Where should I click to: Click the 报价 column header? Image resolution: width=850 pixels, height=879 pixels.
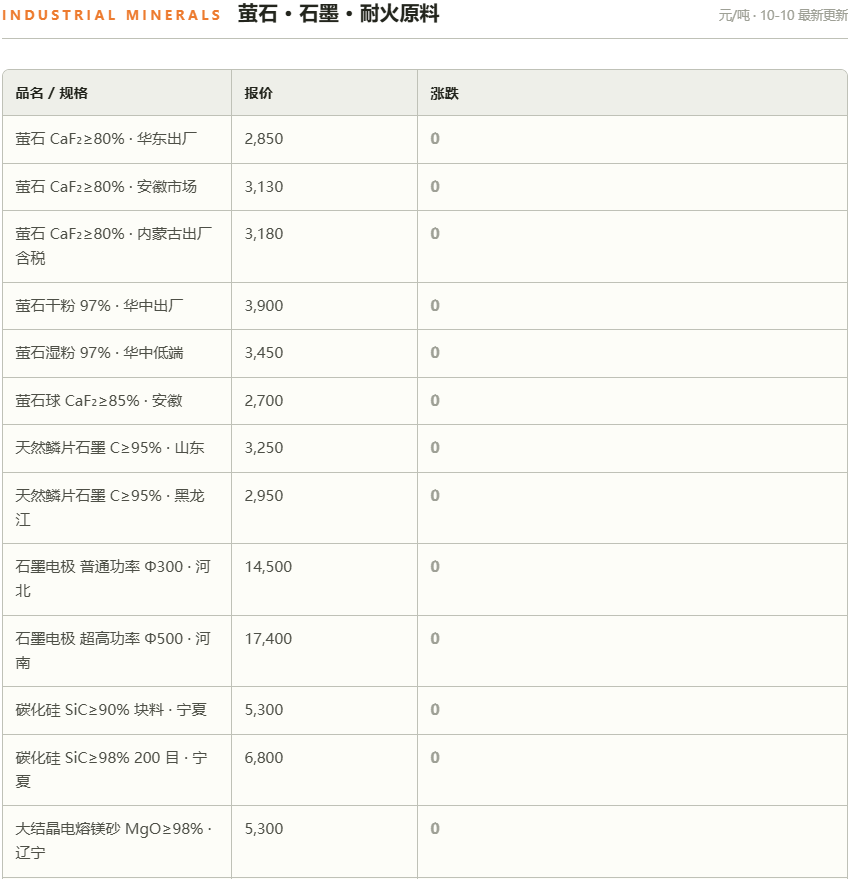324,93
